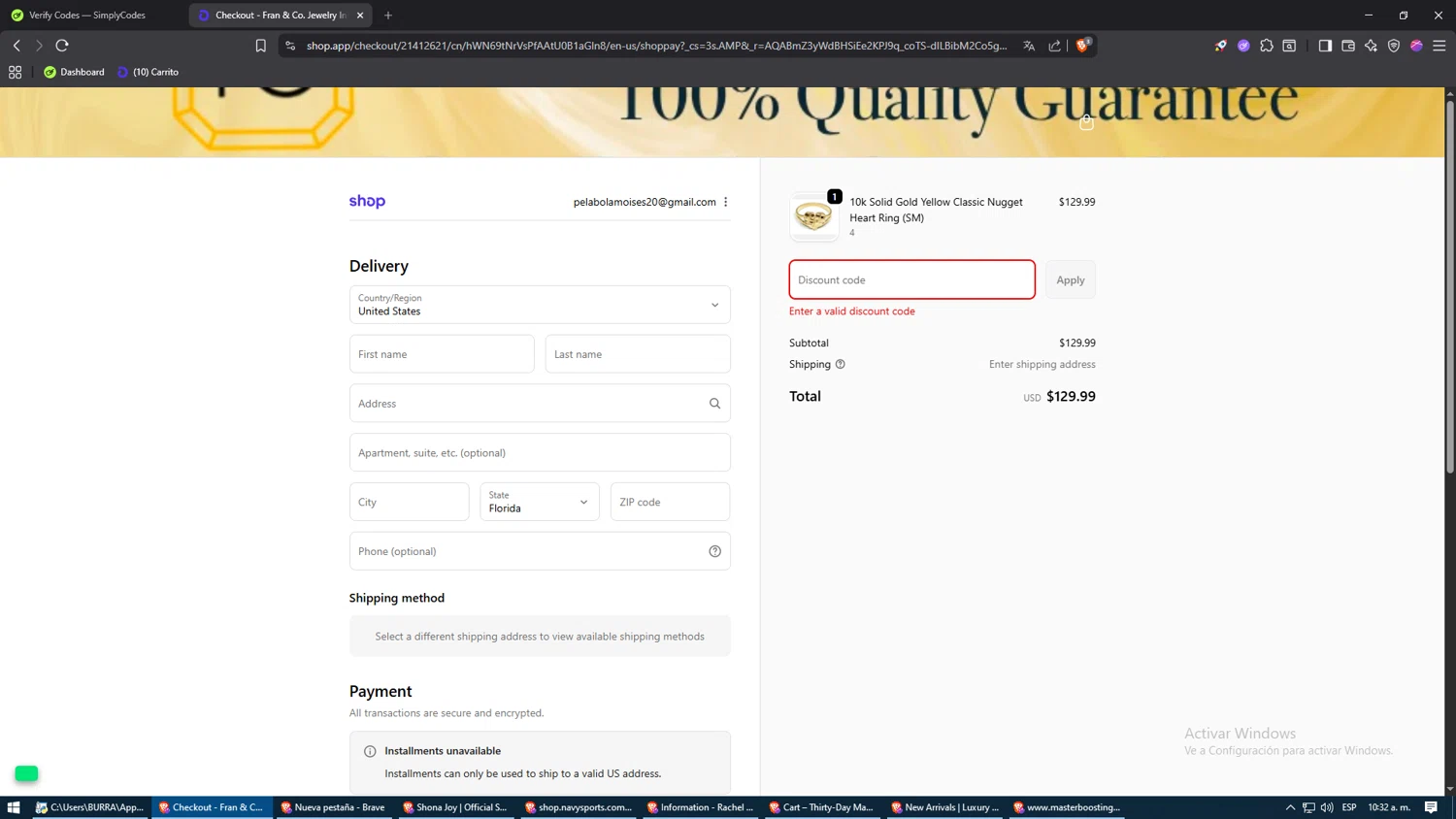Open the account three-dot menu

click(x=726, y=202)
